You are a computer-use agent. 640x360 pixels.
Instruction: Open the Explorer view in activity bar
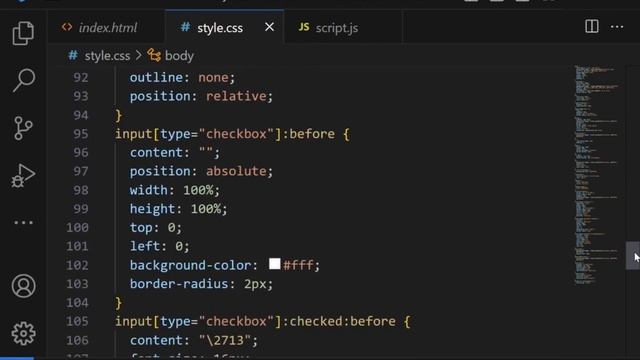pyautogui.click(x=23, y=33)
